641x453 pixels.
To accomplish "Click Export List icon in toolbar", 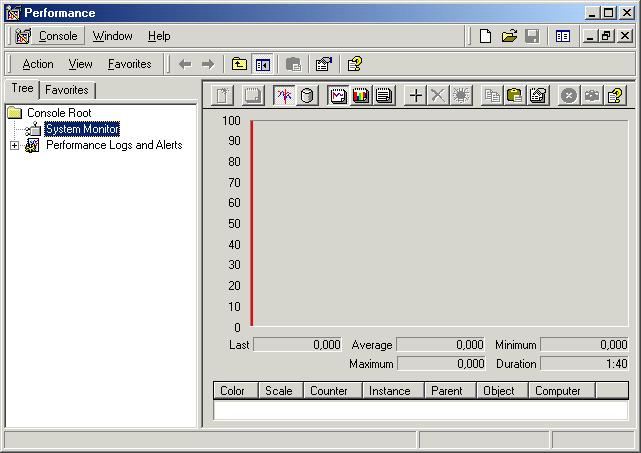I will [x=293, y=64].
